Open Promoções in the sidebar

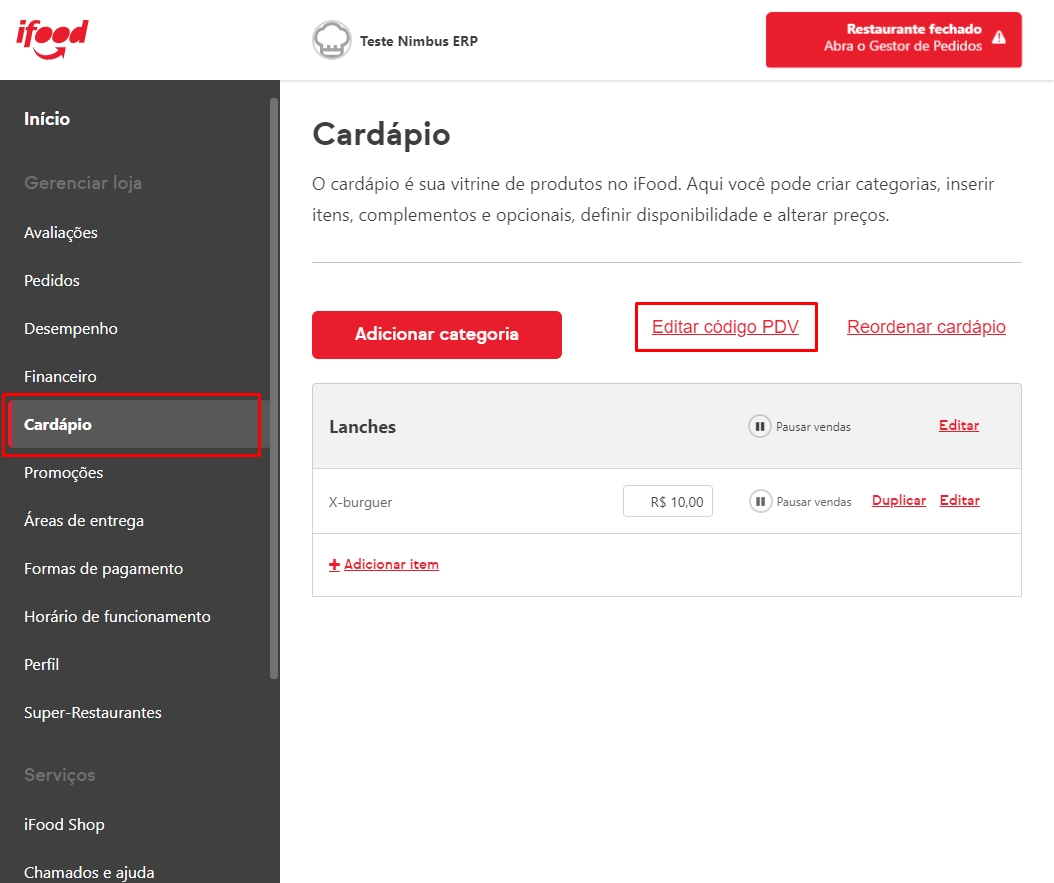[x=64, y=472]
